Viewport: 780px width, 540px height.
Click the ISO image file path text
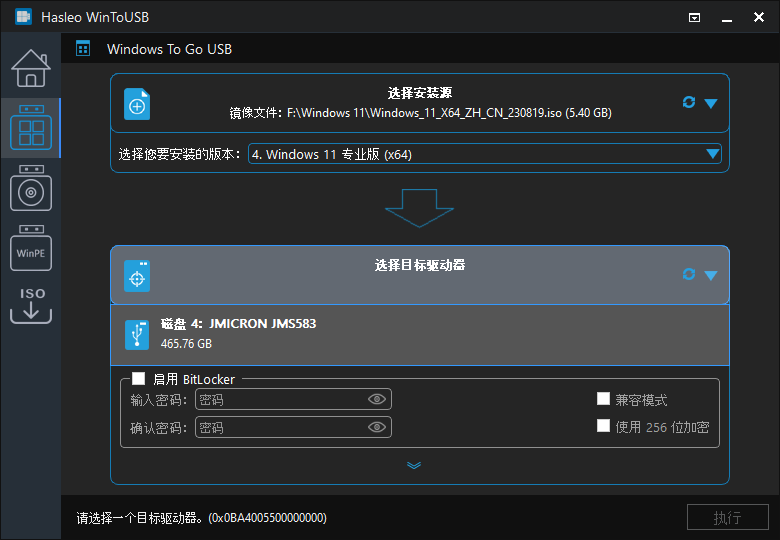[420, 113]
